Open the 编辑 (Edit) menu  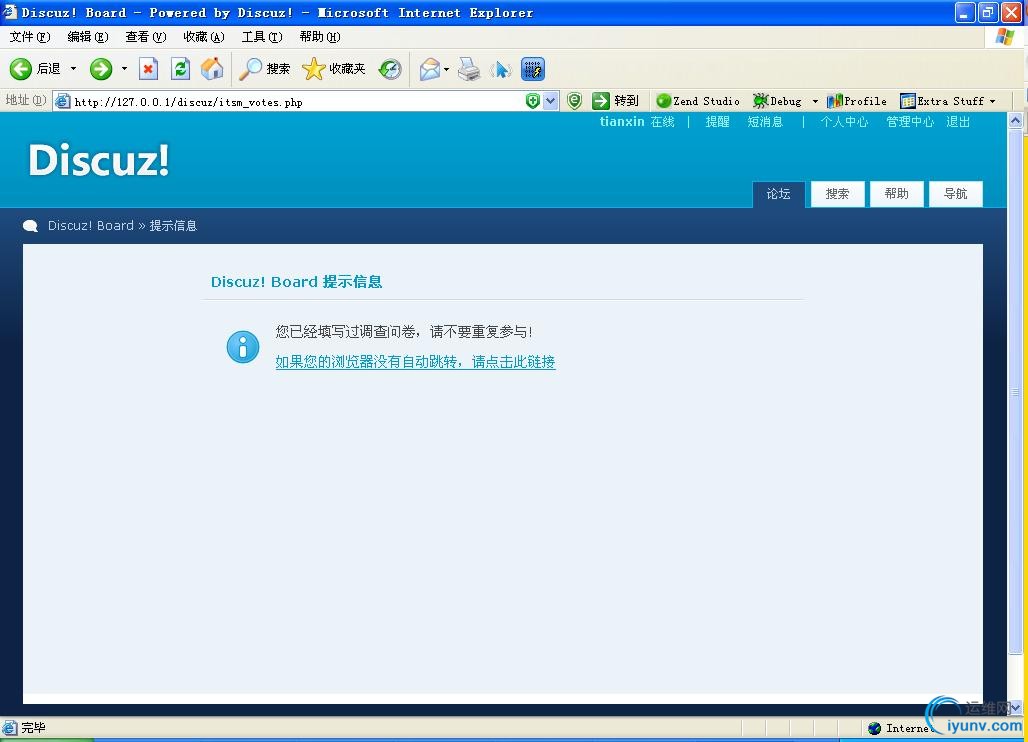coord(88,37)
